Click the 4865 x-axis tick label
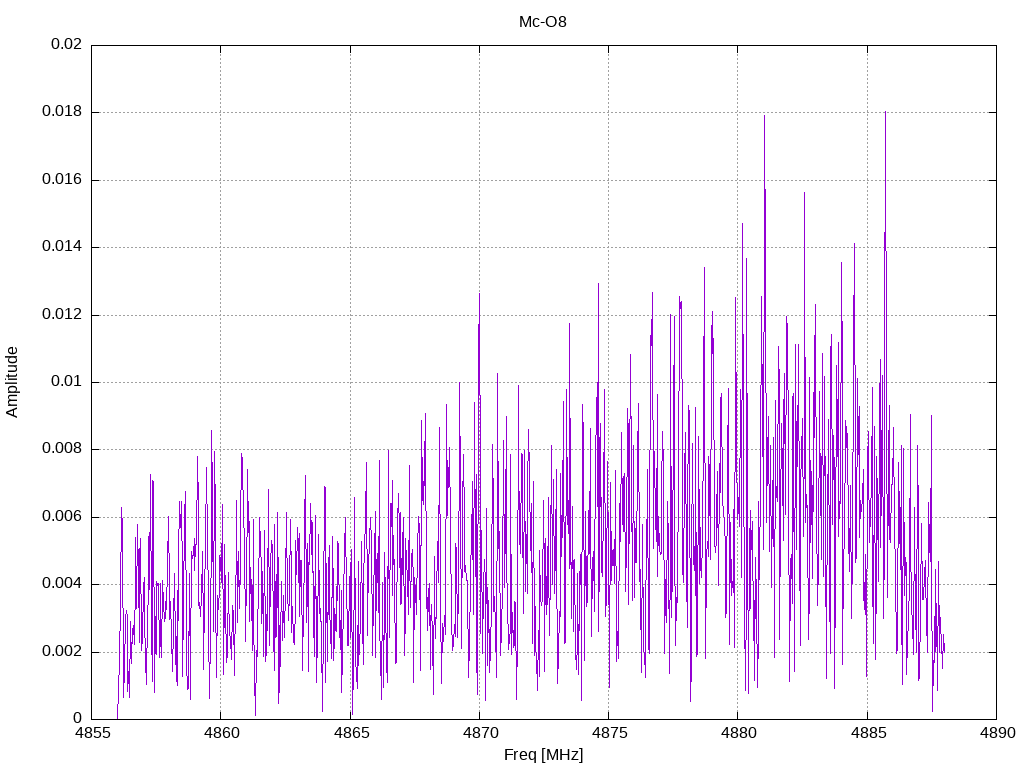This screenshot has height=768, width=1024. (x=351, y=733)
